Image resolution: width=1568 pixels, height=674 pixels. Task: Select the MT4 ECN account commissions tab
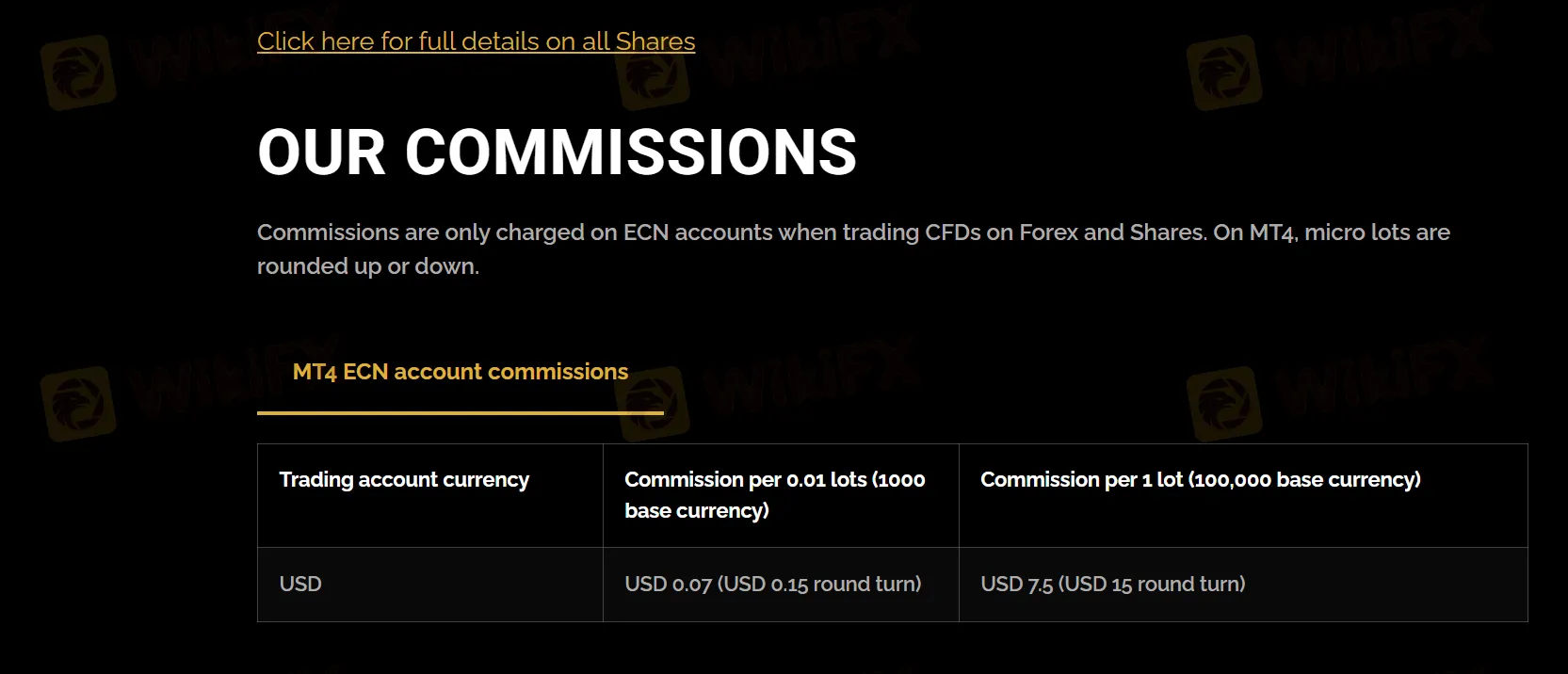[460, 372]
